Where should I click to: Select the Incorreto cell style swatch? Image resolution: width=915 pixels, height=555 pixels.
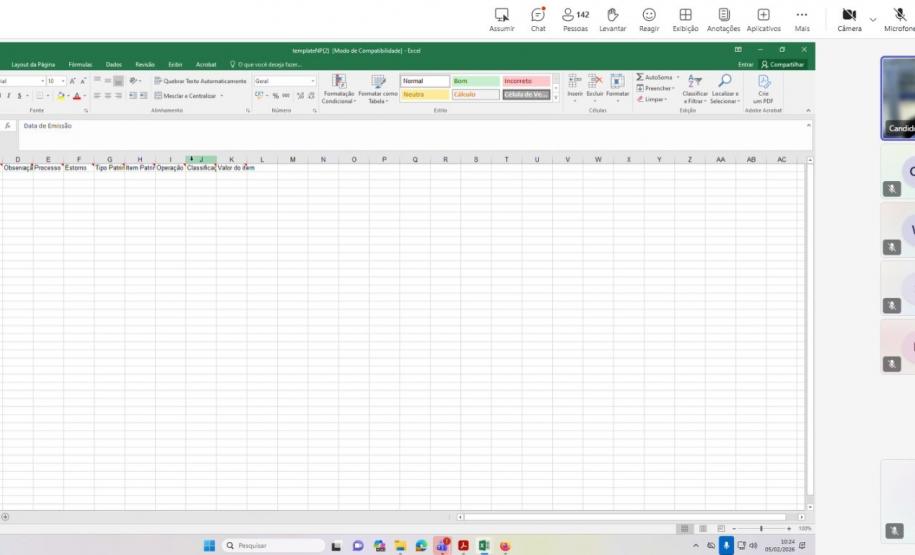[526, 81]
